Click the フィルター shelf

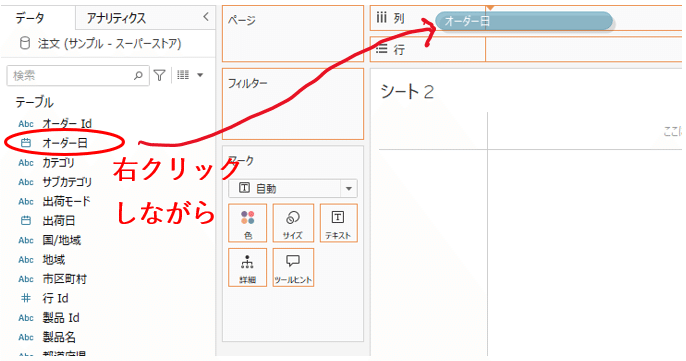293,104
